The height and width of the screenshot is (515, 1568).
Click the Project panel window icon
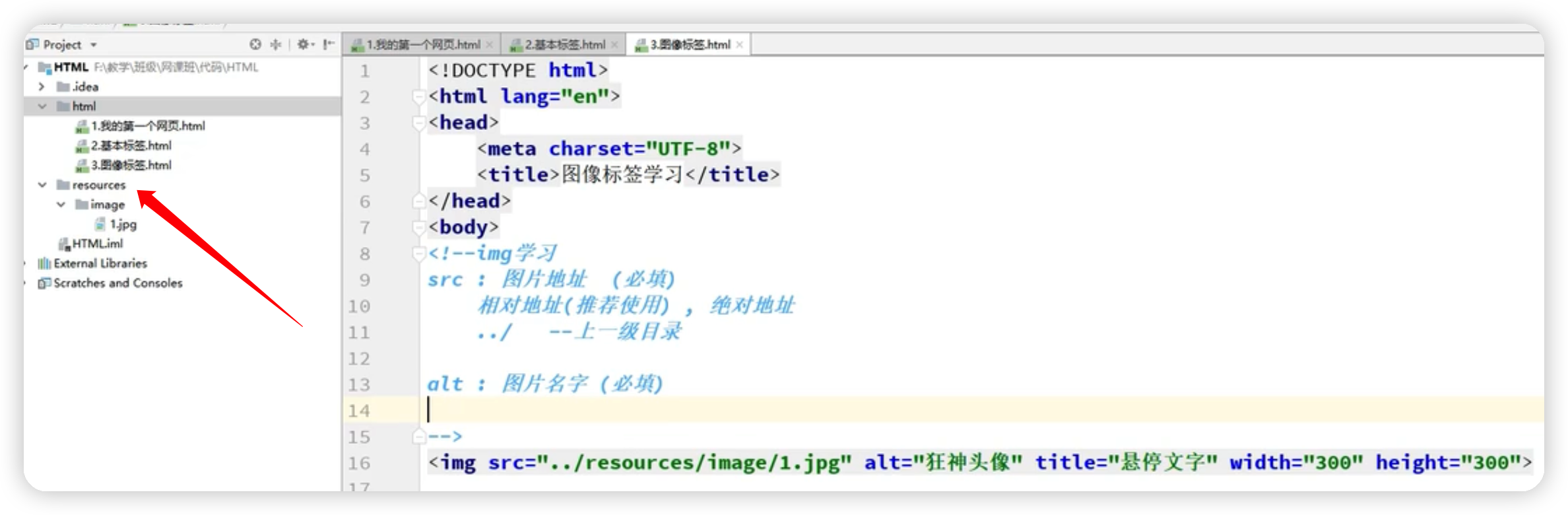pyautogui.click(x=32, y=44)
